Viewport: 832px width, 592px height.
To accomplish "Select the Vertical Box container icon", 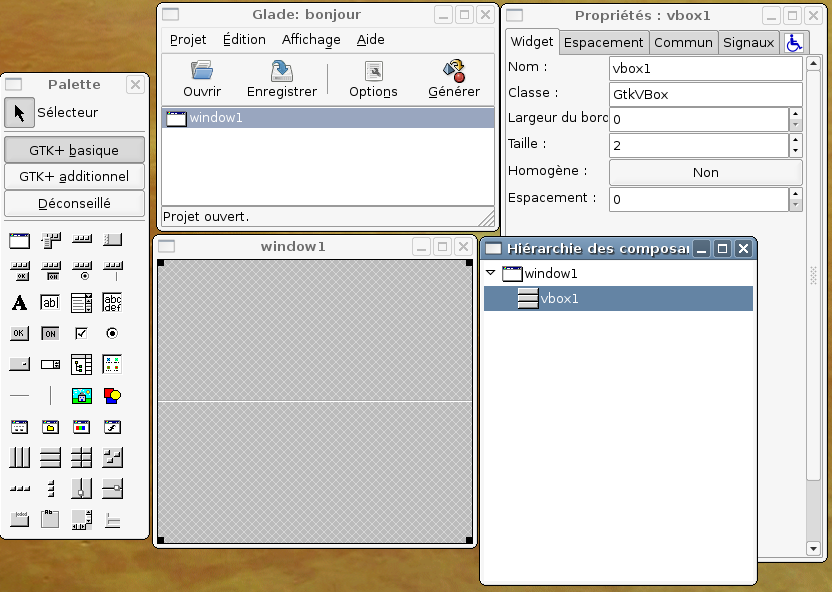I will pyautogui.click(x=50, y=457).
